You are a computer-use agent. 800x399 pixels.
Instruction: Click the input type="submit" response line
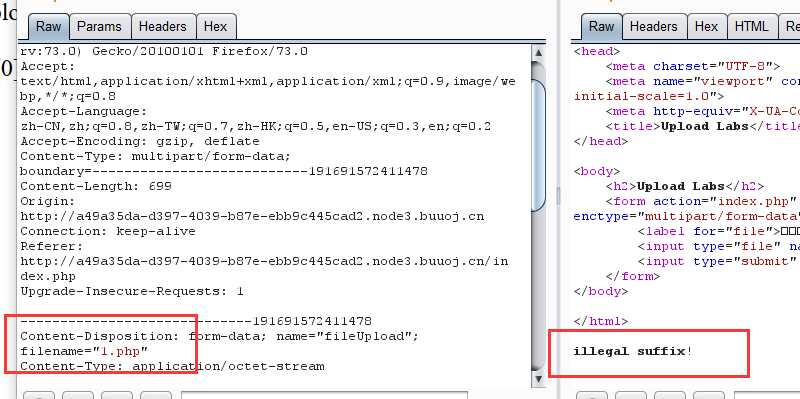point(718,261)
